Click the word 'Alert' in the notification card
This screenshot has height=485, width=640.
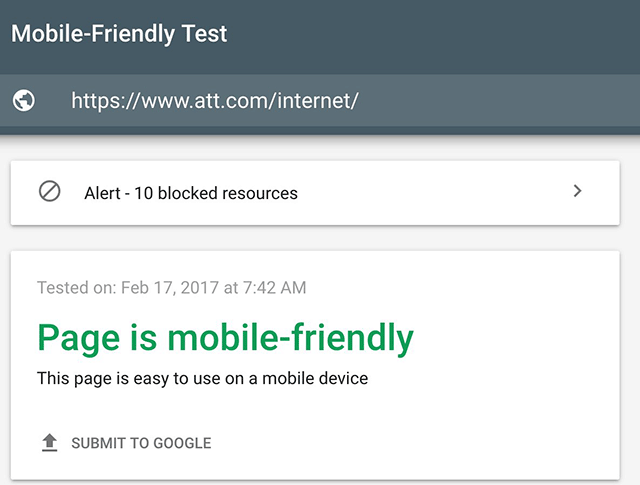(104, 193)
